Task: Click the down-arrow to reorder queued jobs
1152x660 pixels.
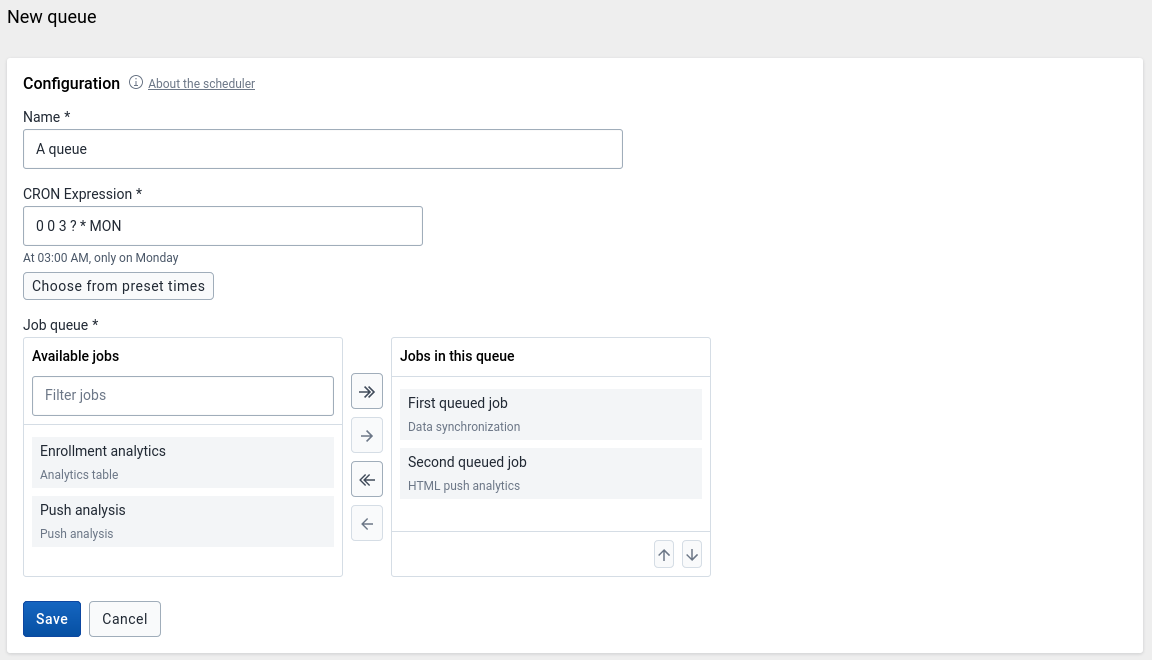Action: [691, 553]
